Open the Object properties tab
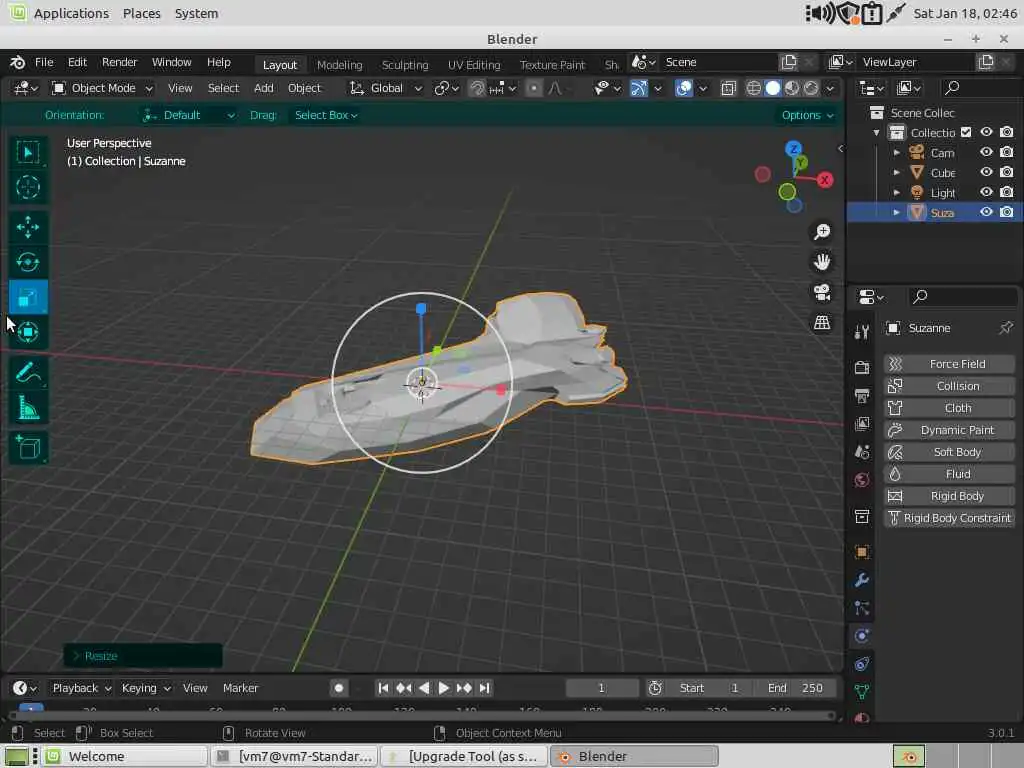Image resolution: width=1024 pixels, height=768 pixels. pyautogui.click(x=861, y=552)
